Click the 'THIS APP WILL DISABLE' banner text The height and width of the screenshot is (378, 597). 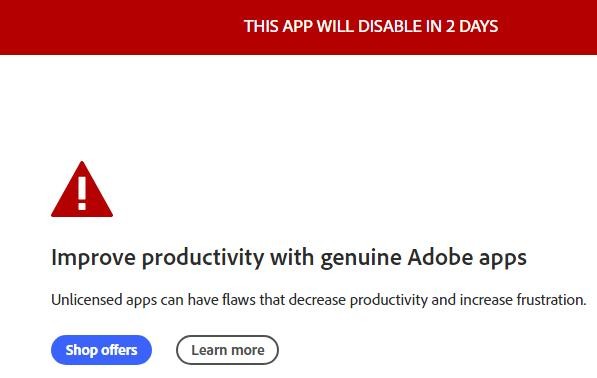pos(371,26)
